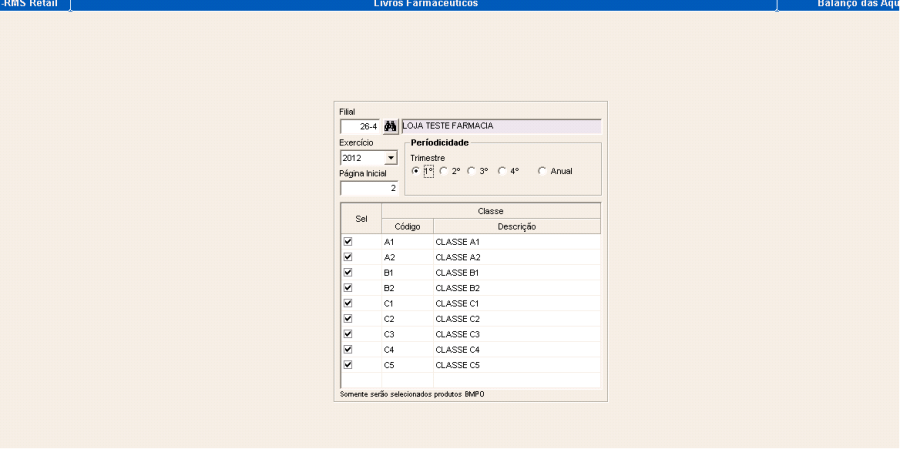Click the Descrição column header

[517, 227]
